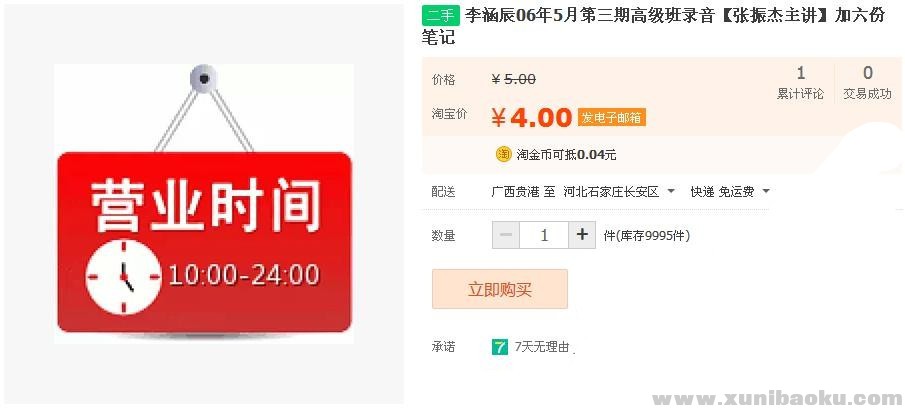Click the 立即购买 buy now button
Image resolution: width=905 pixels, height=411 pixels.
point(500,289)
